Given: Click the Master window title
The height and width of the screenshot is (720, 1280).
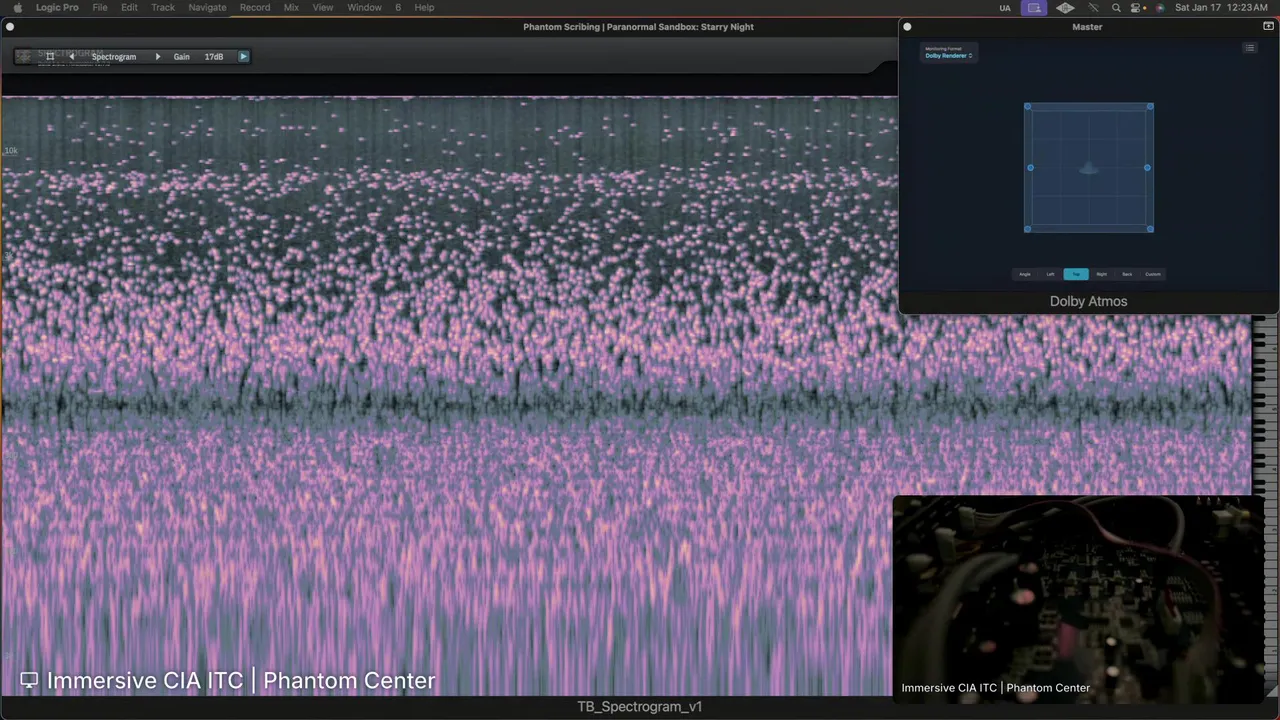Looking at the screenshot, I should 1087,27.
